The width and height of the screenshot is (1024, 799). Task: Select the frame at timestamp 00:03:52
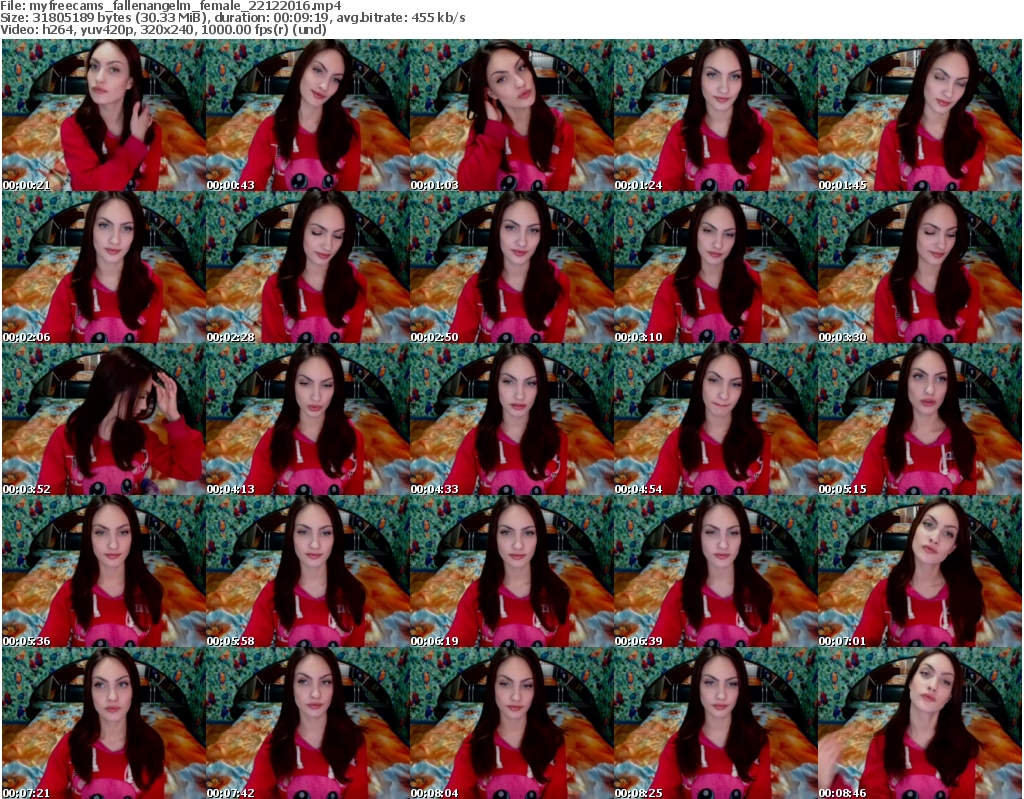(103, 419)
